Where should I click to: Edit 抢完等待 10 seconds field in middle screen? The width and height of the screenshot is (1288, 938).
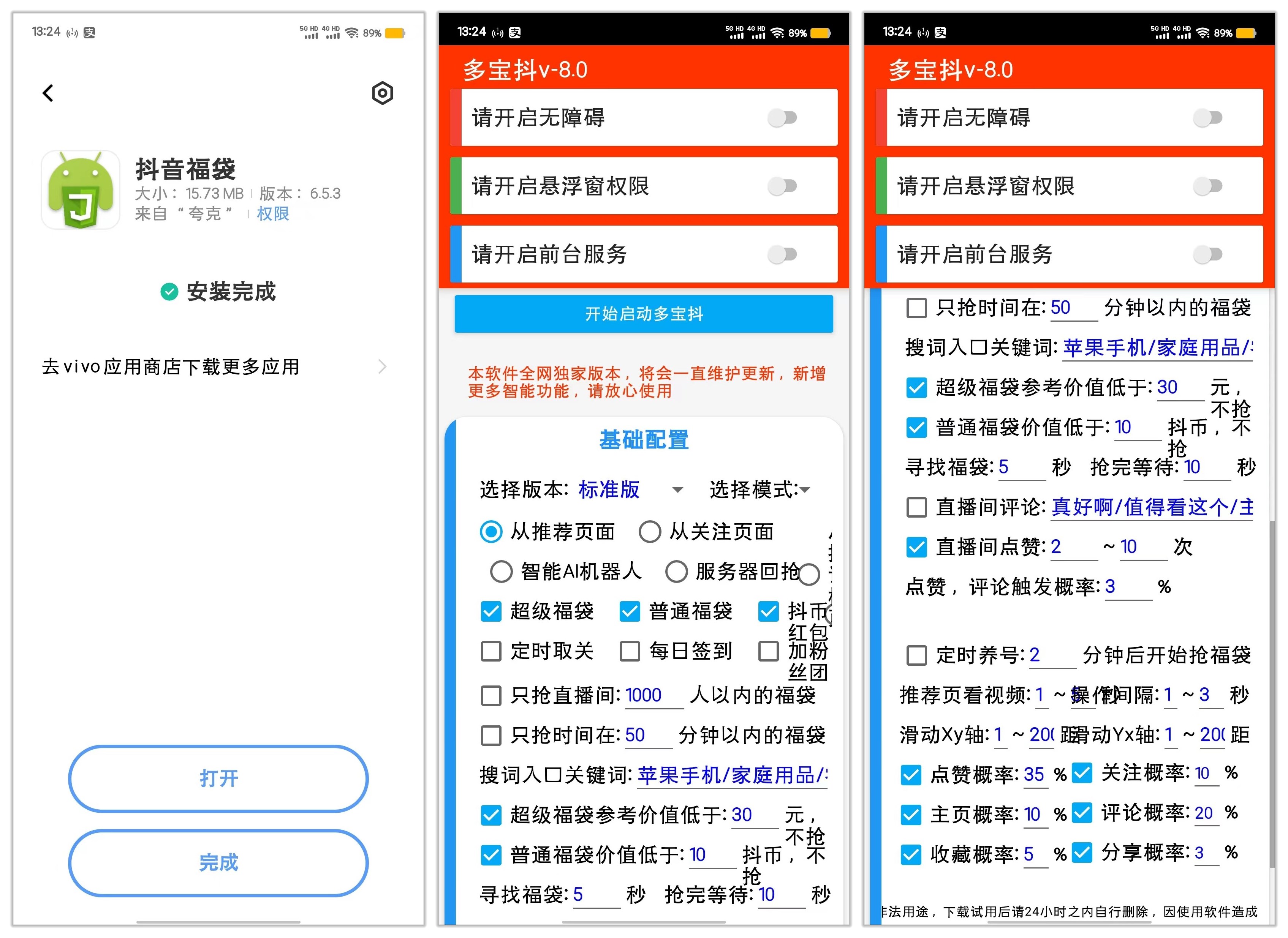tap(782, 895)
